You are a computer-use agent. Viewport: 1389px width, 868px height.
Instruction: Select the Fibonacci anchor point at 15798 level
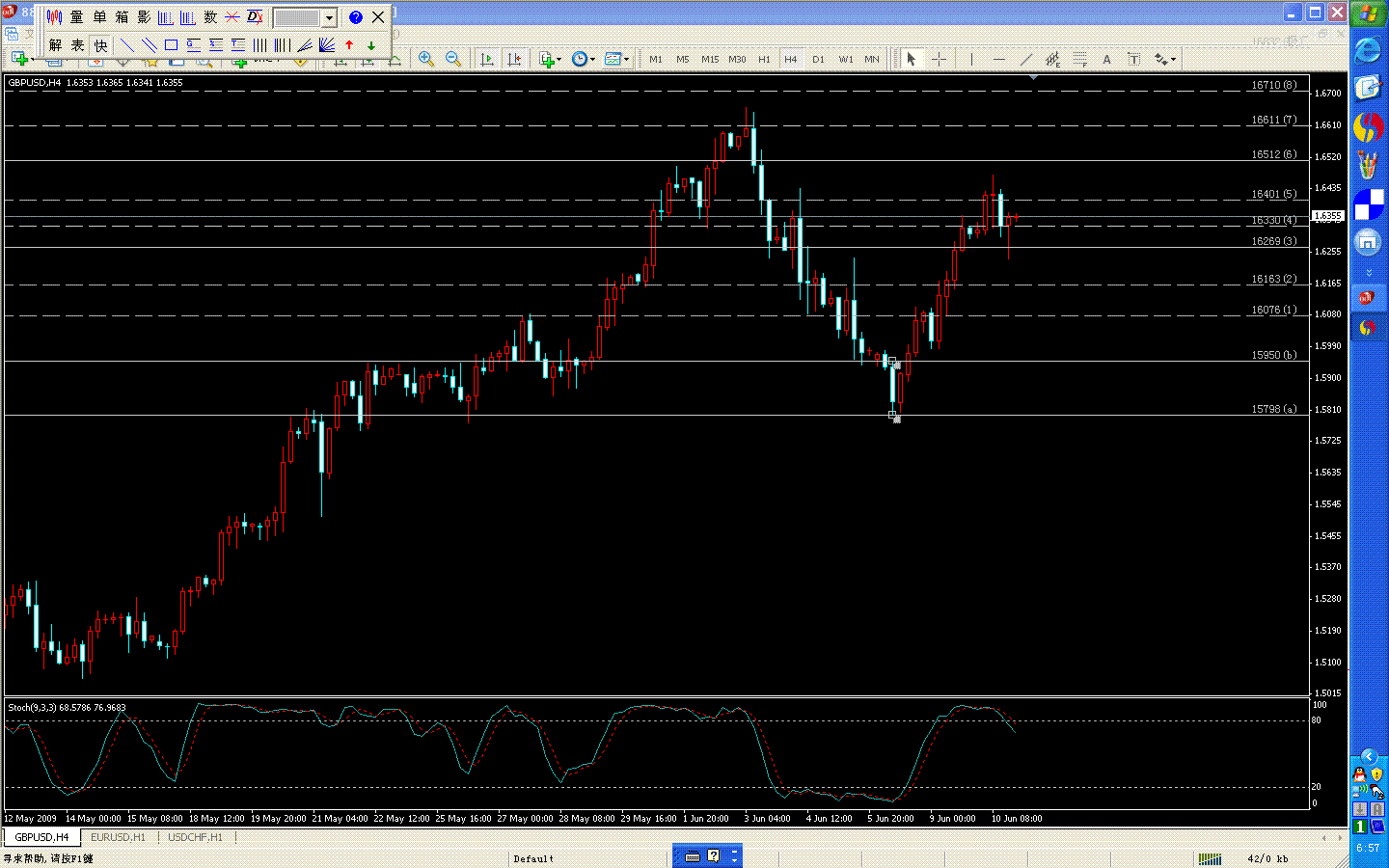893,416
